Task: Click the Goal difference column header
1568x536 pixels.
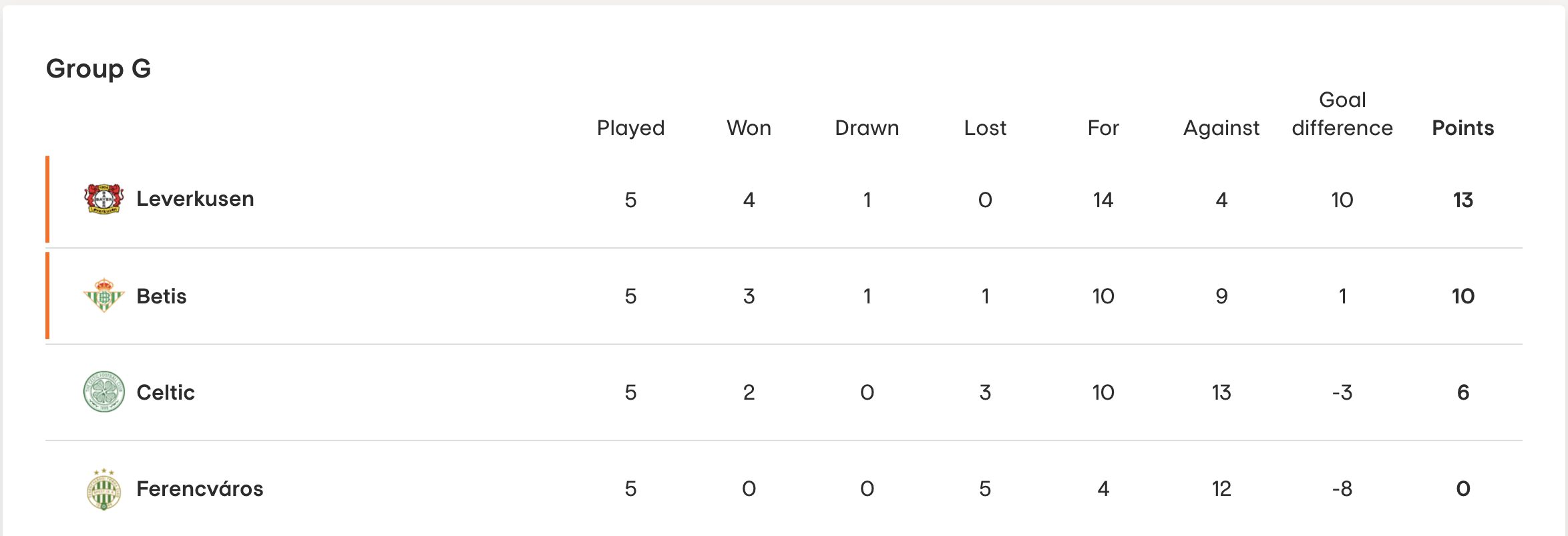Action: pos(1342,114)
